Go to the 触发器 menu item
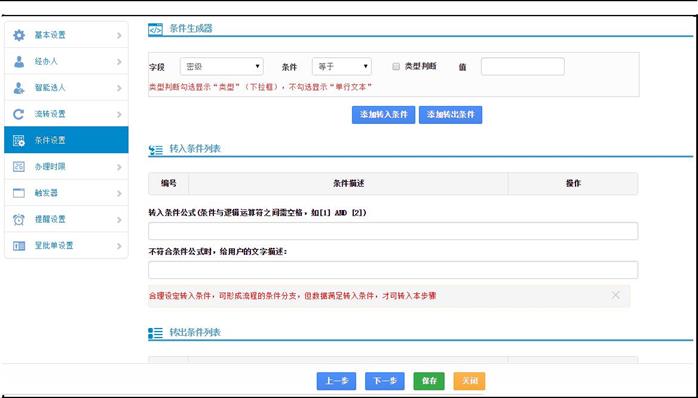Image resolution: width=698 pixels, height=398 pixels. coord(66,193)
